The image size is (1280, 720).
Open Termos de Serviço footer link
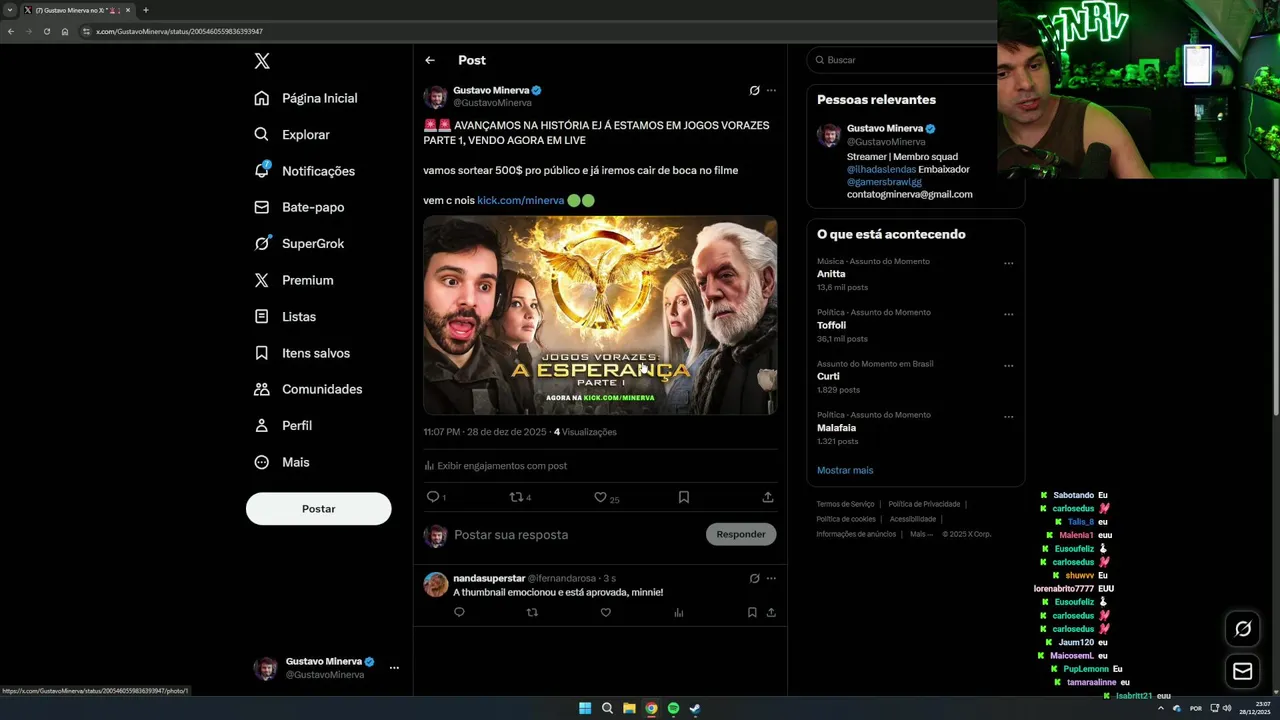tap(845, 504)
